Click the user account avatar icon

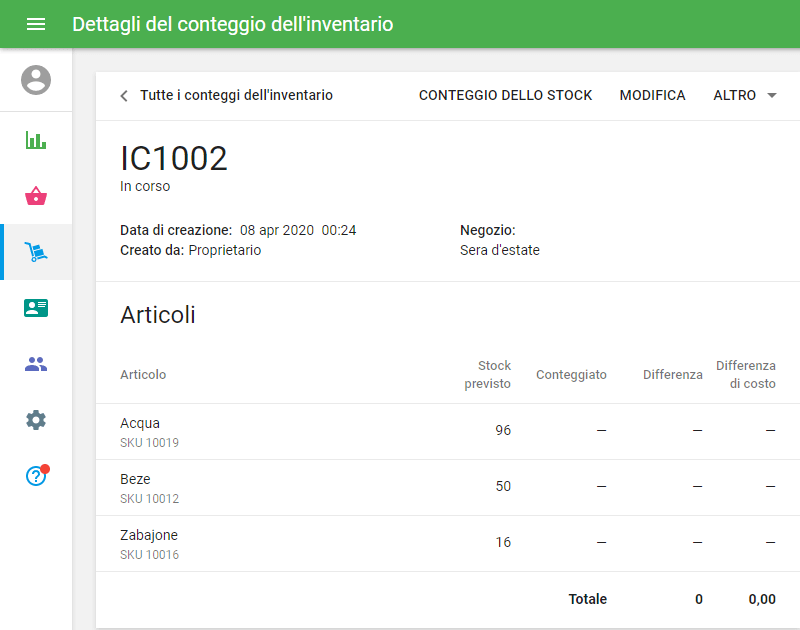tap(36, 80)
